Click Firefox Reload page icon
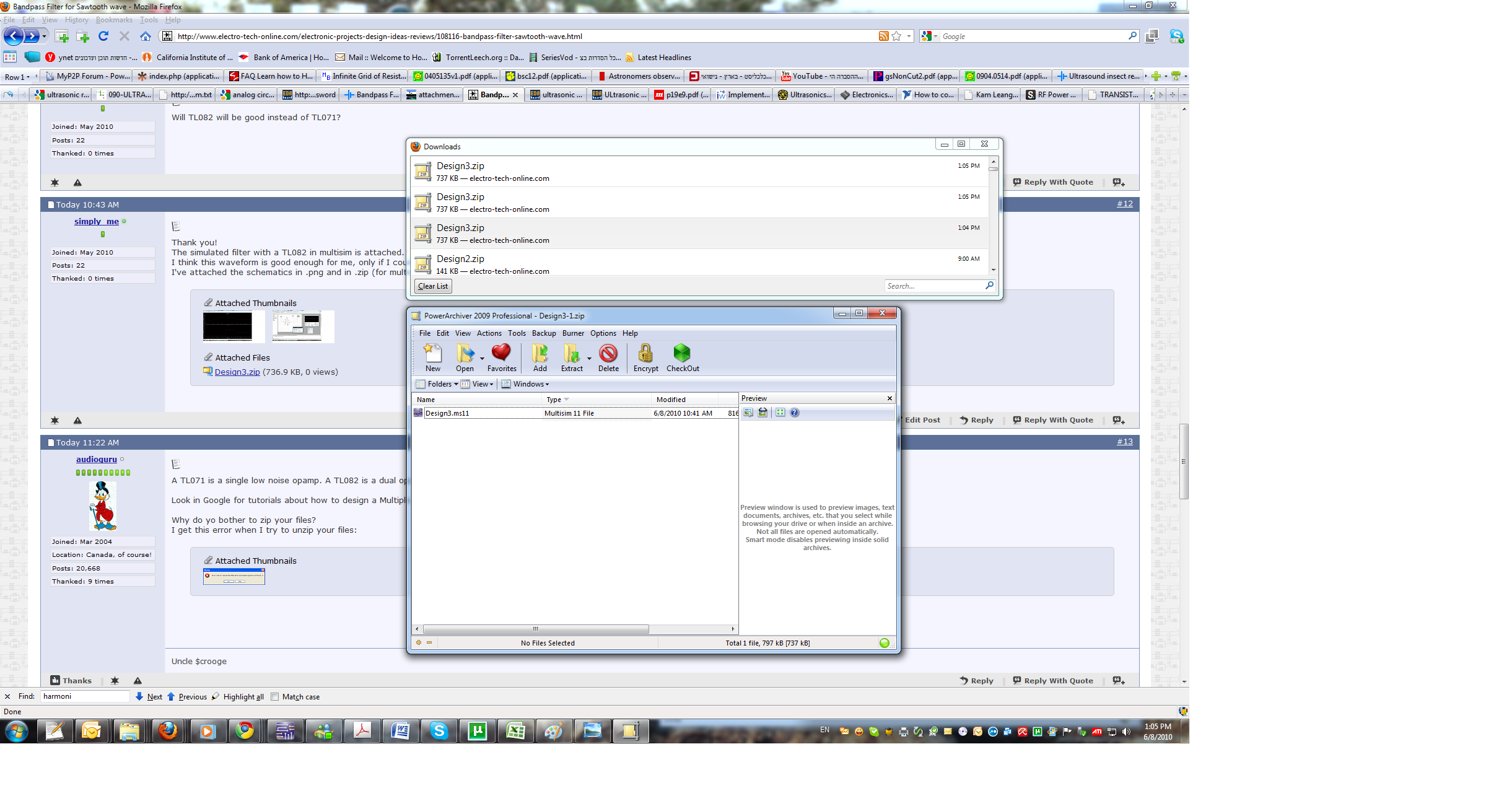This screenshot has width=1512, height=801. click(x=103, y=36)
